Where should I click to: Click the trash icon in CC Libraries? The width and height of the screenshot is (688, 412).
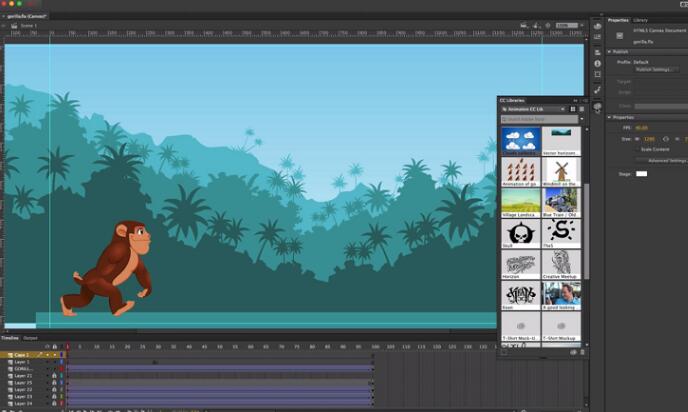pyautogui.click(x=582, y=352)
